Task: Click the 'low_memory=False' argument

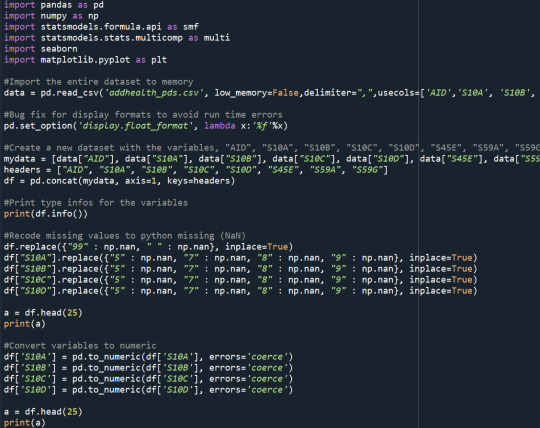Action: tap(257, 93)
